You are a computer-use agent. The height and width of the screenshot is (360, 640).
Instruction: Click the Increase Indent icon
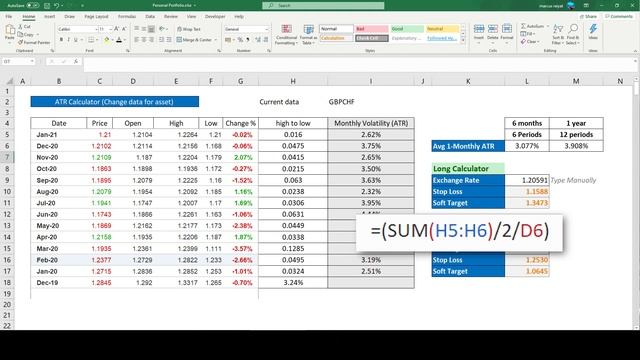point(169,40)
